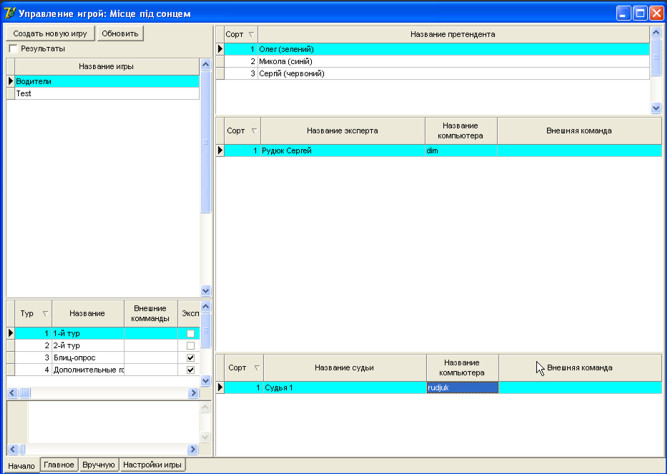Check the checkbox in the 2-й тур row

click(x=191, y=346)
